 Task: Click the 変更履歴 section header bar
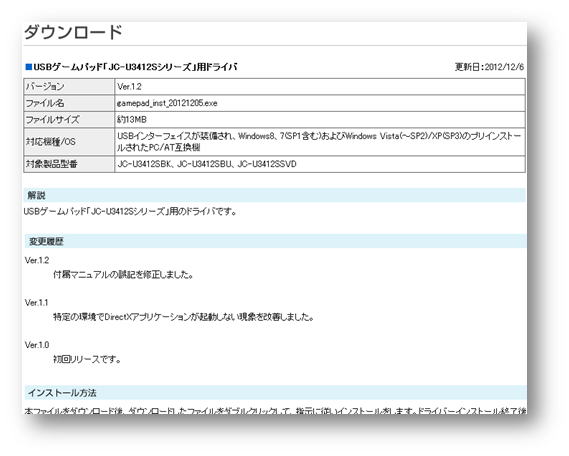[x=275, y=241]
